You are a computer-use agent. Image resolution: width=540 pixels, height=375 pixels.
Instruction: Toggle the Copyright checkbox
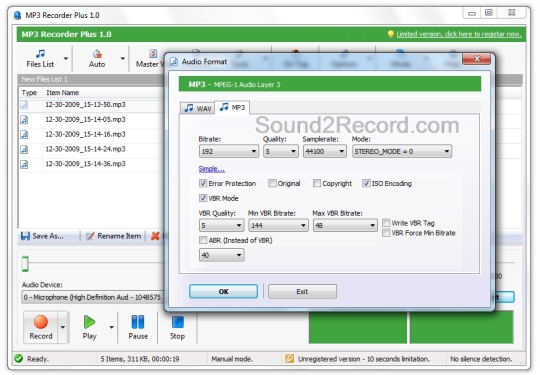point(317,184)
